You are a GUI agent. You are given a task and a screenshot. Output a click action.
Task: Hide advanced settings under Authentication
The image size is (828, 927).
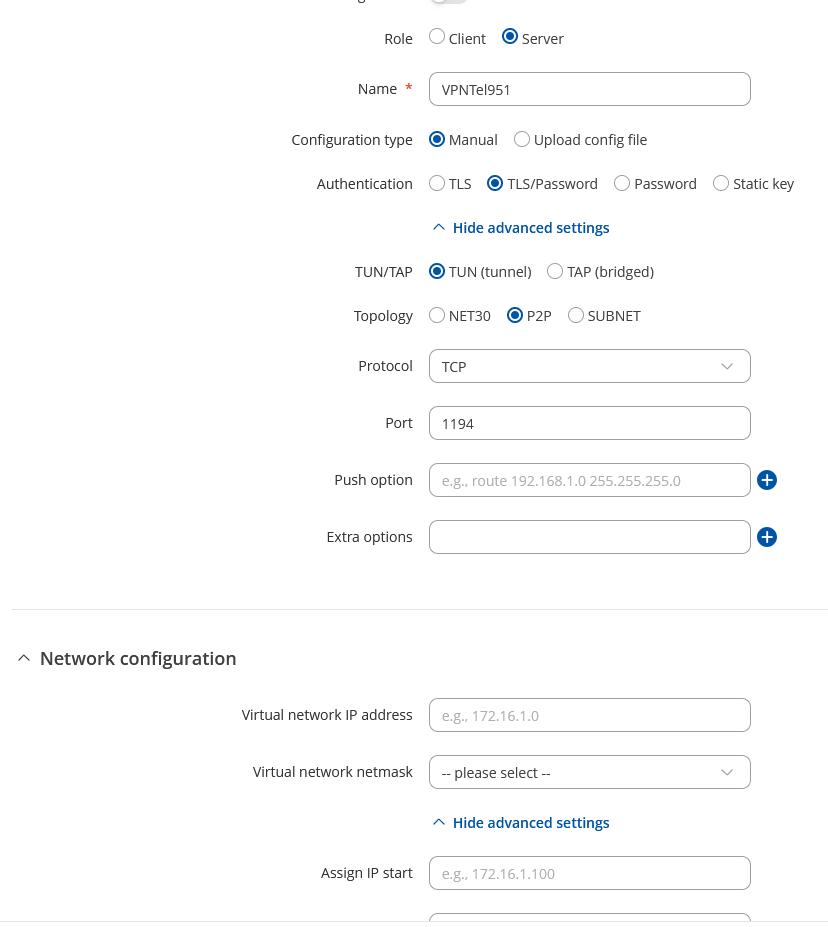click(521, 228)
